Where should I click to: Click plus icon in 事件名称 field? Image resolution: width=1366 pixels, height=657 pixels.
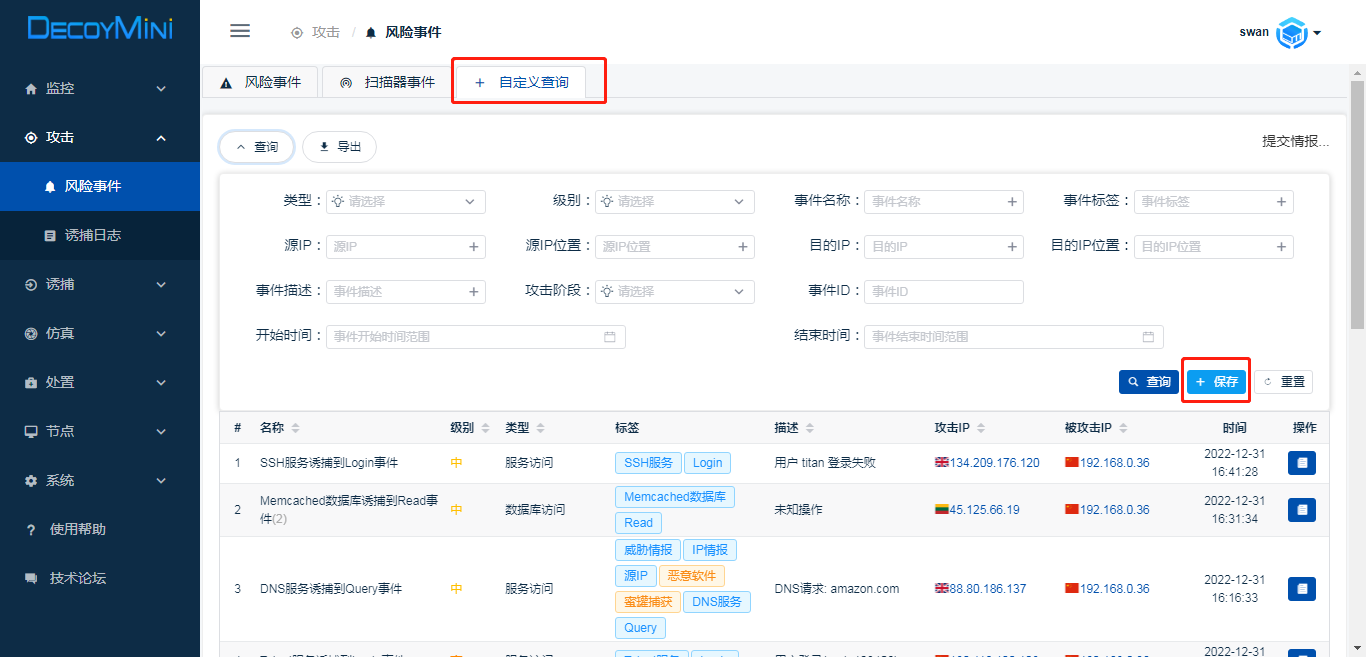[x=1012, y=202]
